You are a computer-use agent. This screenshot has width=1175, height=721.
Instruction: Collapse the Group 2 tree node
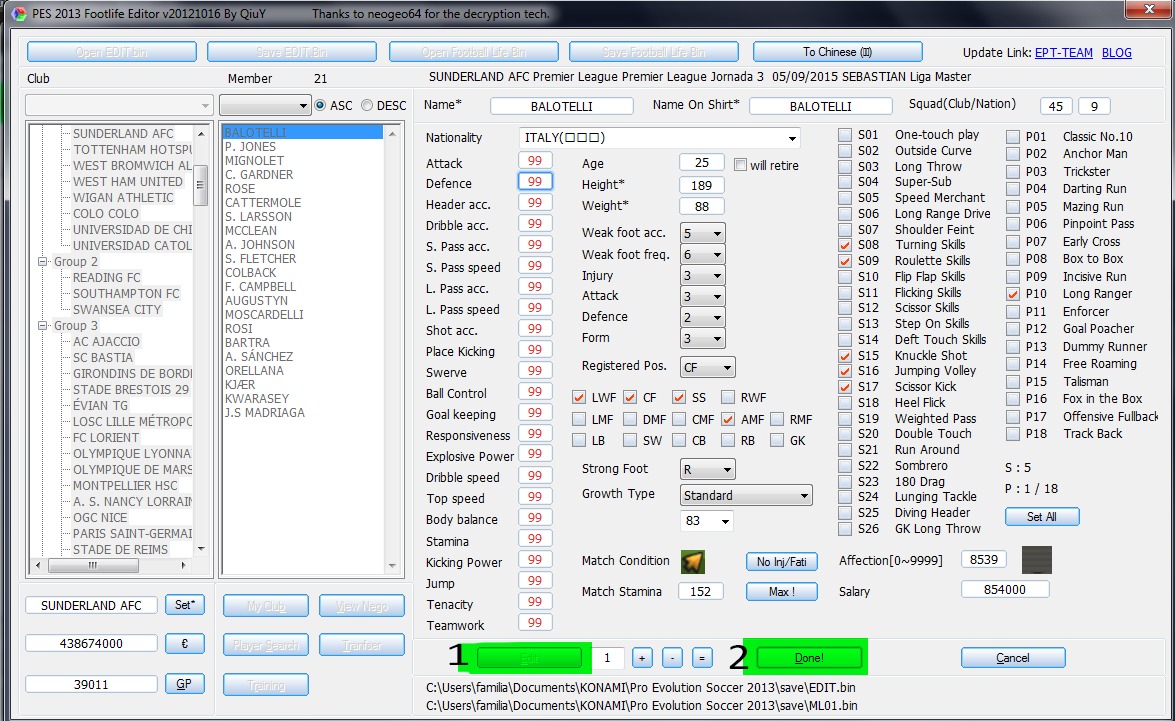(x=44, y=262)
